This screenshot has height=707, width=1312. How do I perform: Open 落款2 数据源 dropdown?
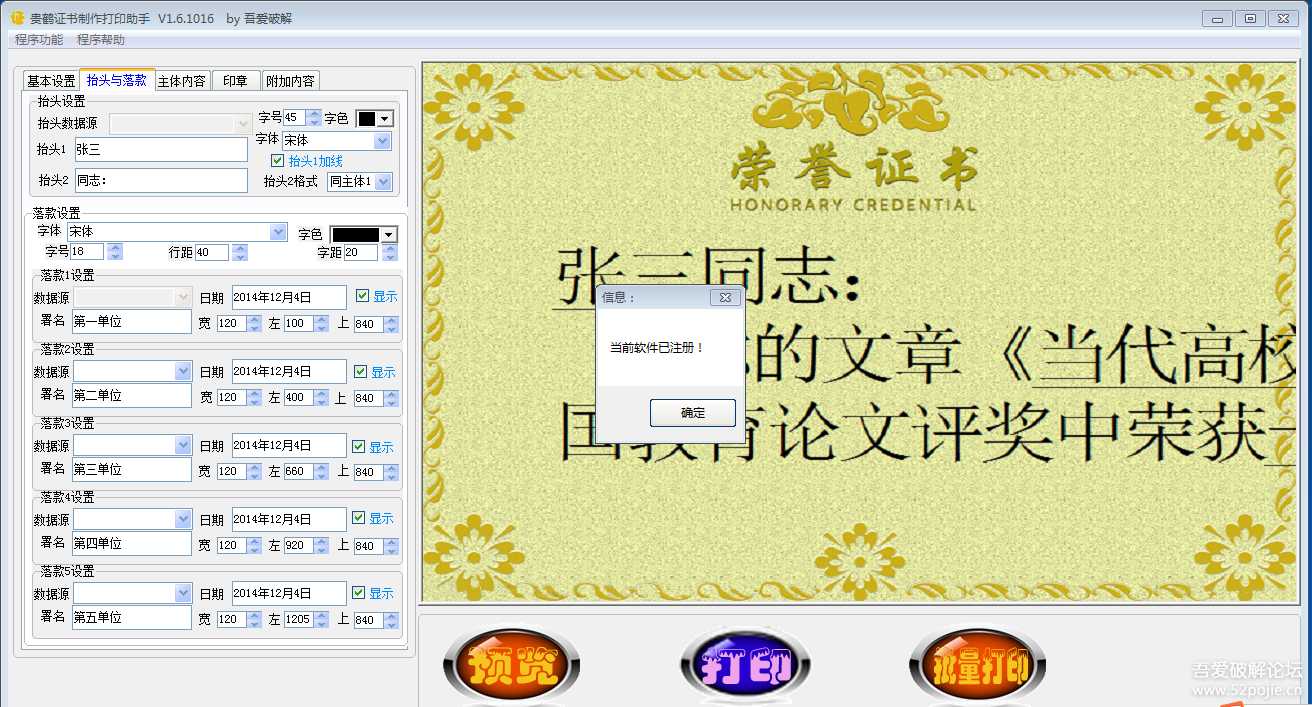pyautogui.click(x=183, y=371)
